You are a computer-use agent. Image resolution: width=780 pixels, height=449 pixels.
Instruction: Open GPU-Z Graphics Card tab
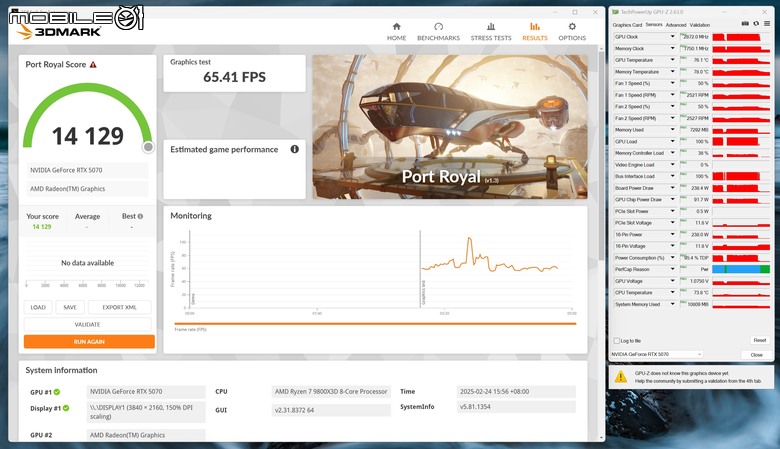point(627,25)
